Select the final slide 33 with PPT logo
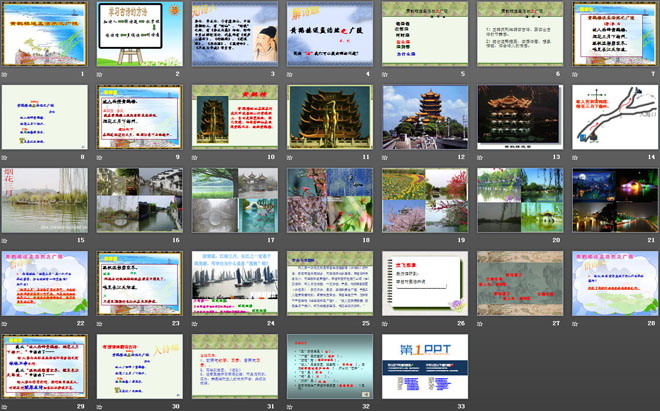 [424, 365]
